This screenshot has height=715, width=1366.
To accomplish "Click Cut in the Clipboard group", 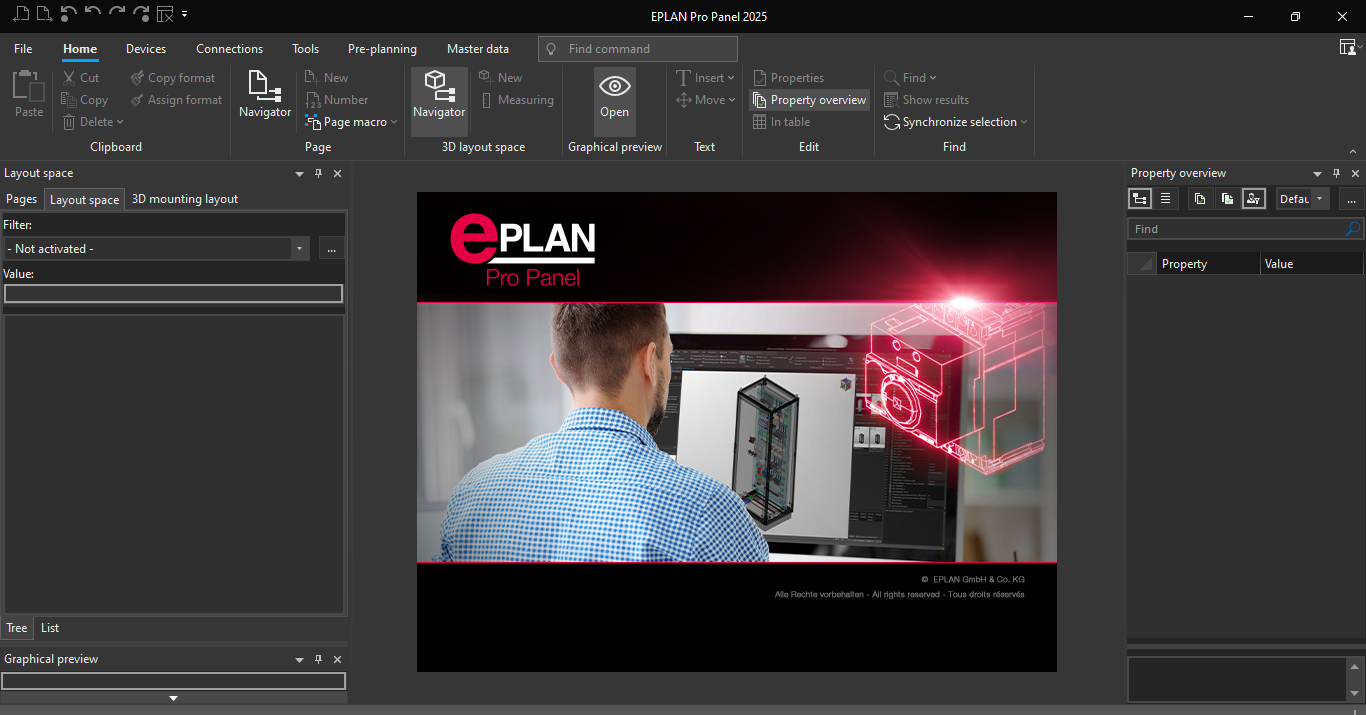I will click(80, 77).
